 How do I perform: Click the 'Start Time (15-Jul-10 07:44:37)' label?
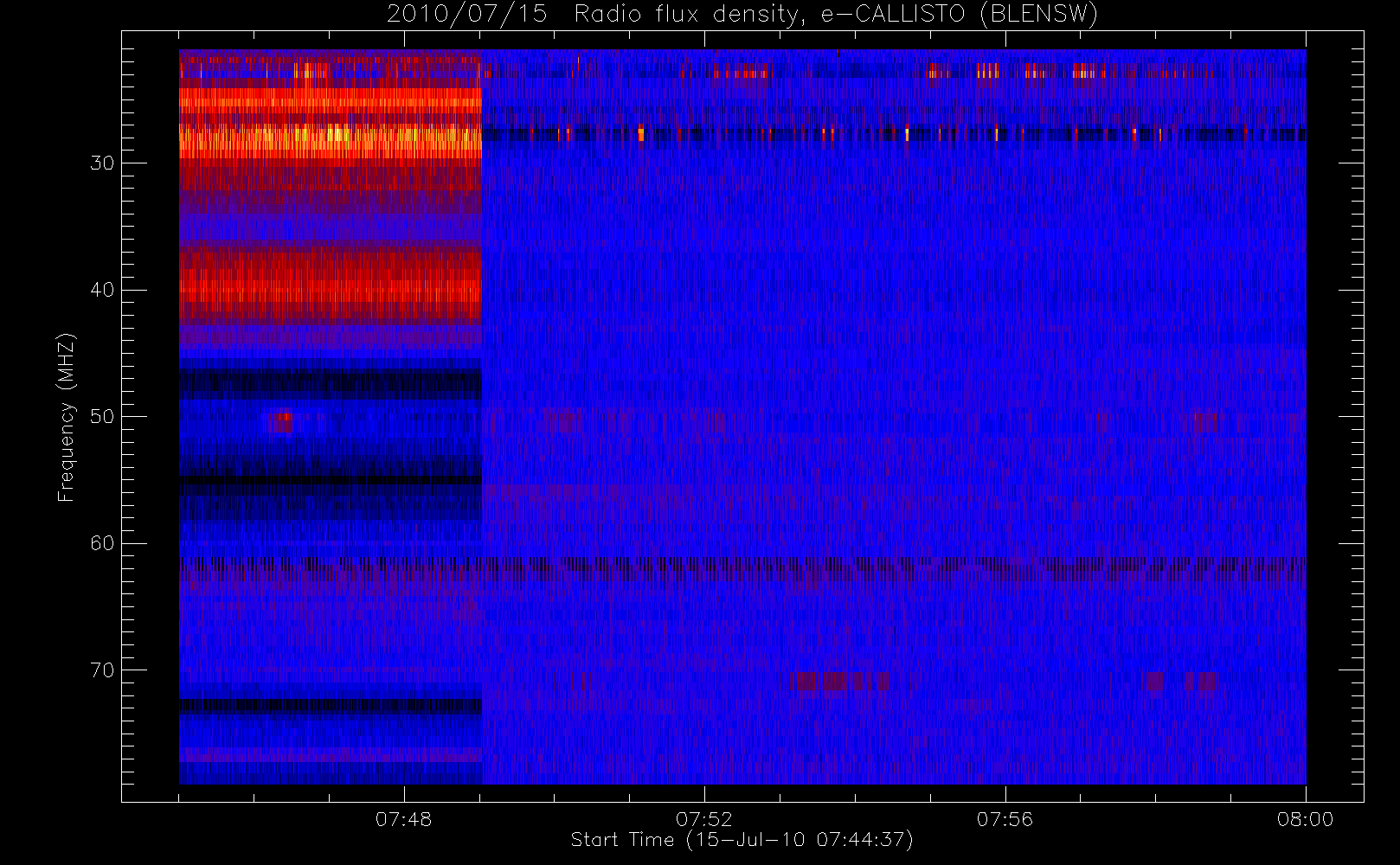(x=742, y=840)
